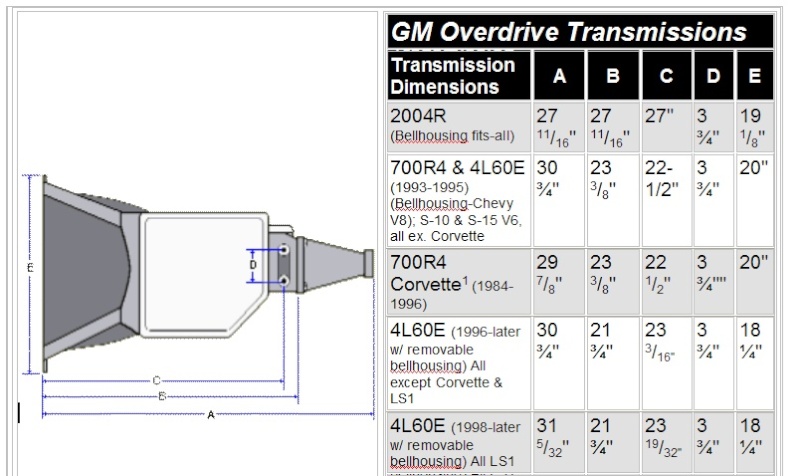This screenshot has width=800, height=476.
Task: Click dimension label C in the diagram
Action: coord(156,381)
